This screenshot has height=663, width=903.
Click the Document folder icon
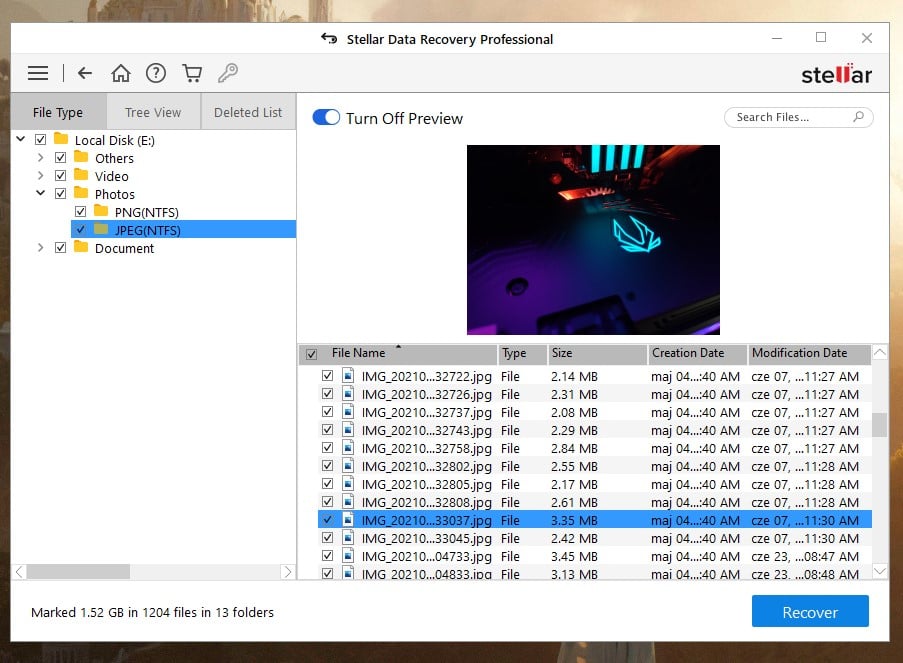point(81,247)
